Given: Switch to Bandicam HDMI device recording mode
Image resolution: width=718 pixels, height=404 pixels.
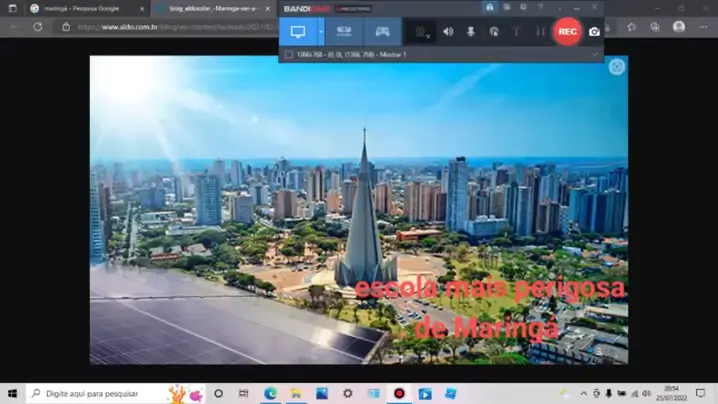Looking at the screenshot, I should 344,31.
